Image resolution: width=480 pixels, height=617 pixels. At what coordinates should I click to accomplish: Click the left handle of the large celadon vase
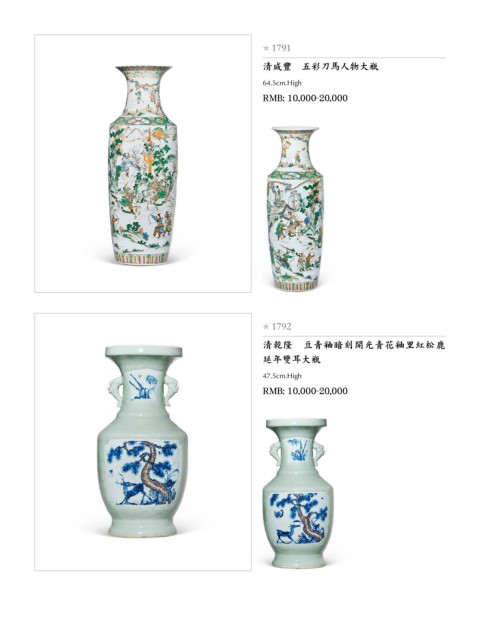(x=116, y=390)
